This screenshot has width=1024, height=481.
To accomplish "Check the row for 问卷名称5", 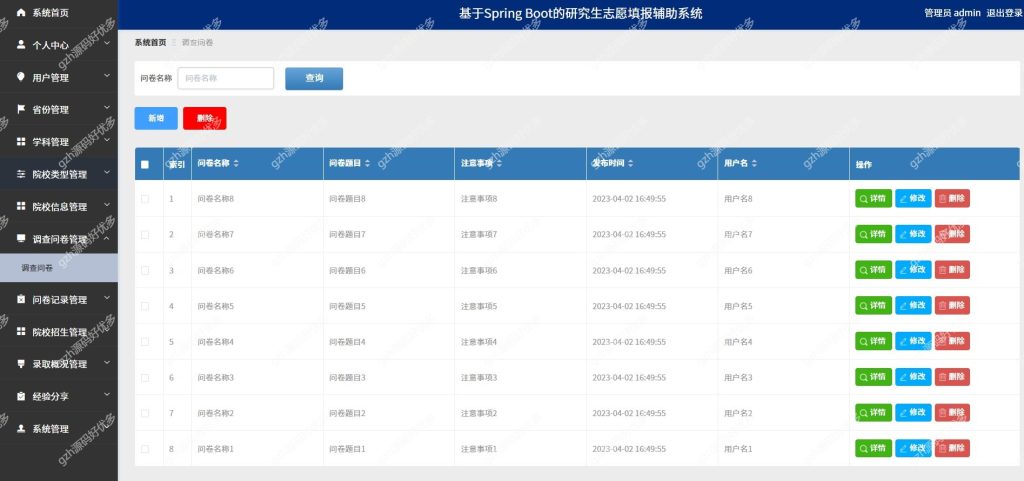I will pyautogui.click(x=145, y=306).
